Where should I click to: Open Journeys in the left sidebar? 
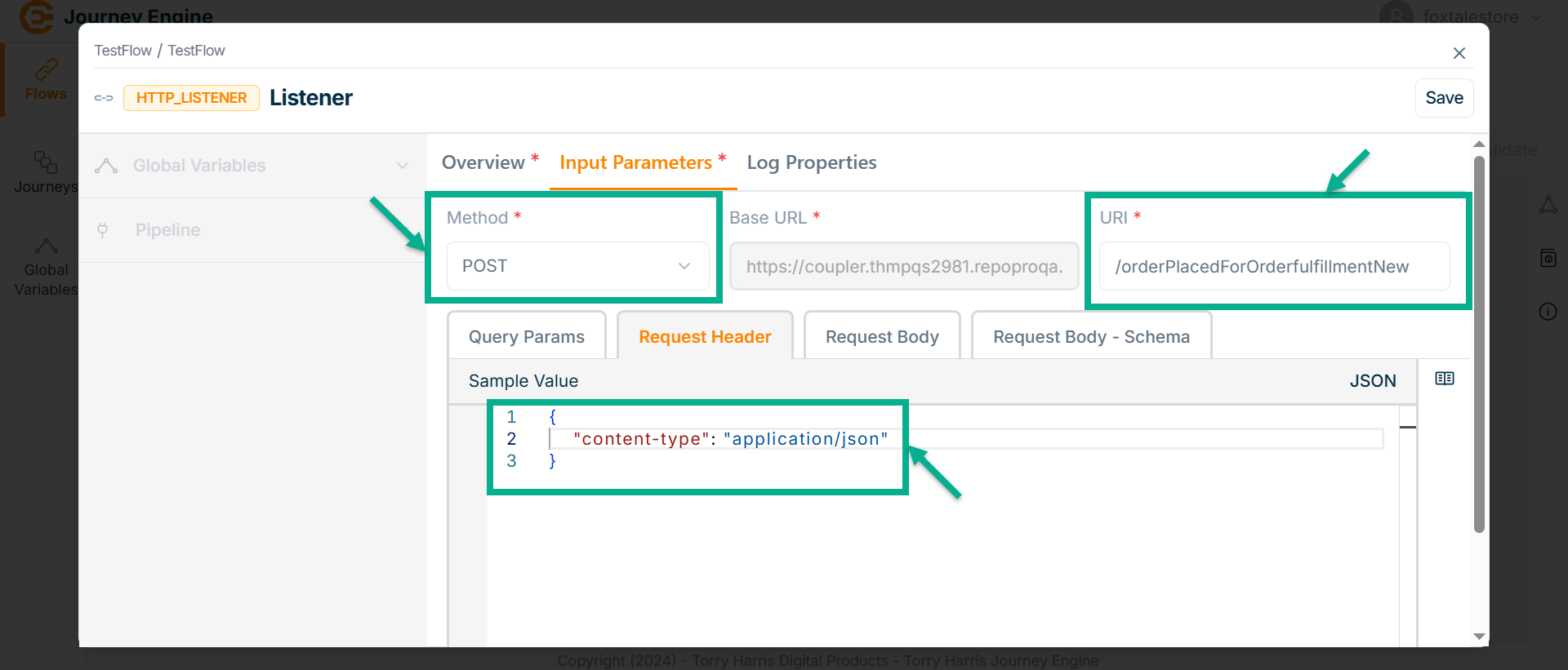[46, 172]
